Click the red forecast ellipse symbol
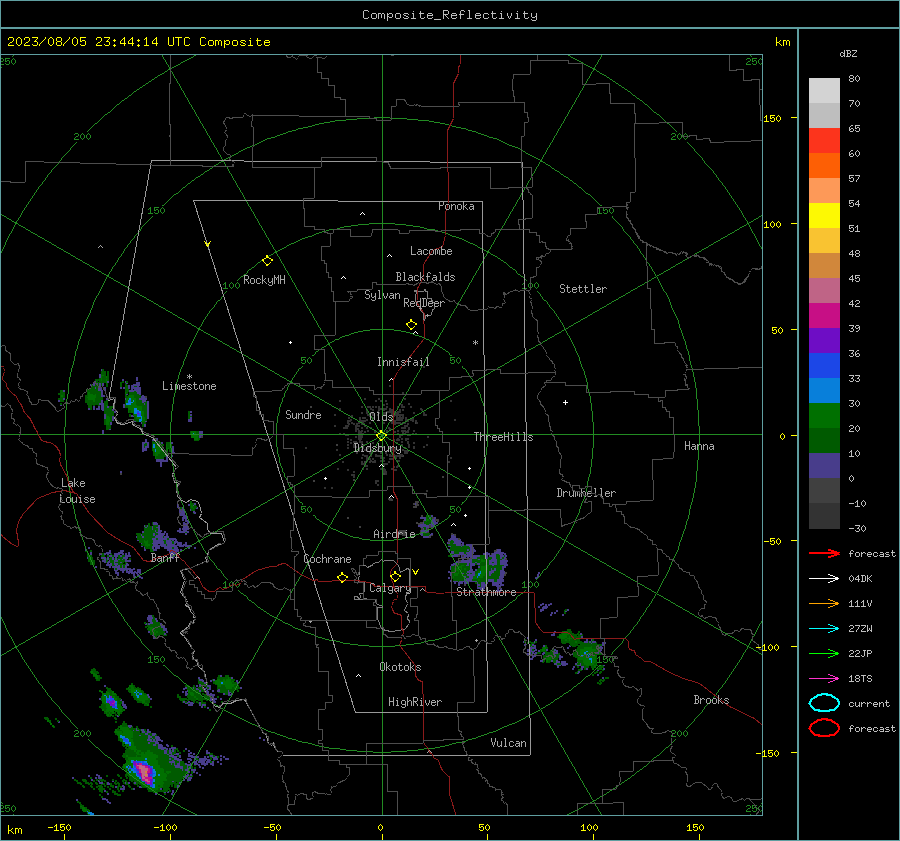900x841 pixels. click(x=824, y=728)
